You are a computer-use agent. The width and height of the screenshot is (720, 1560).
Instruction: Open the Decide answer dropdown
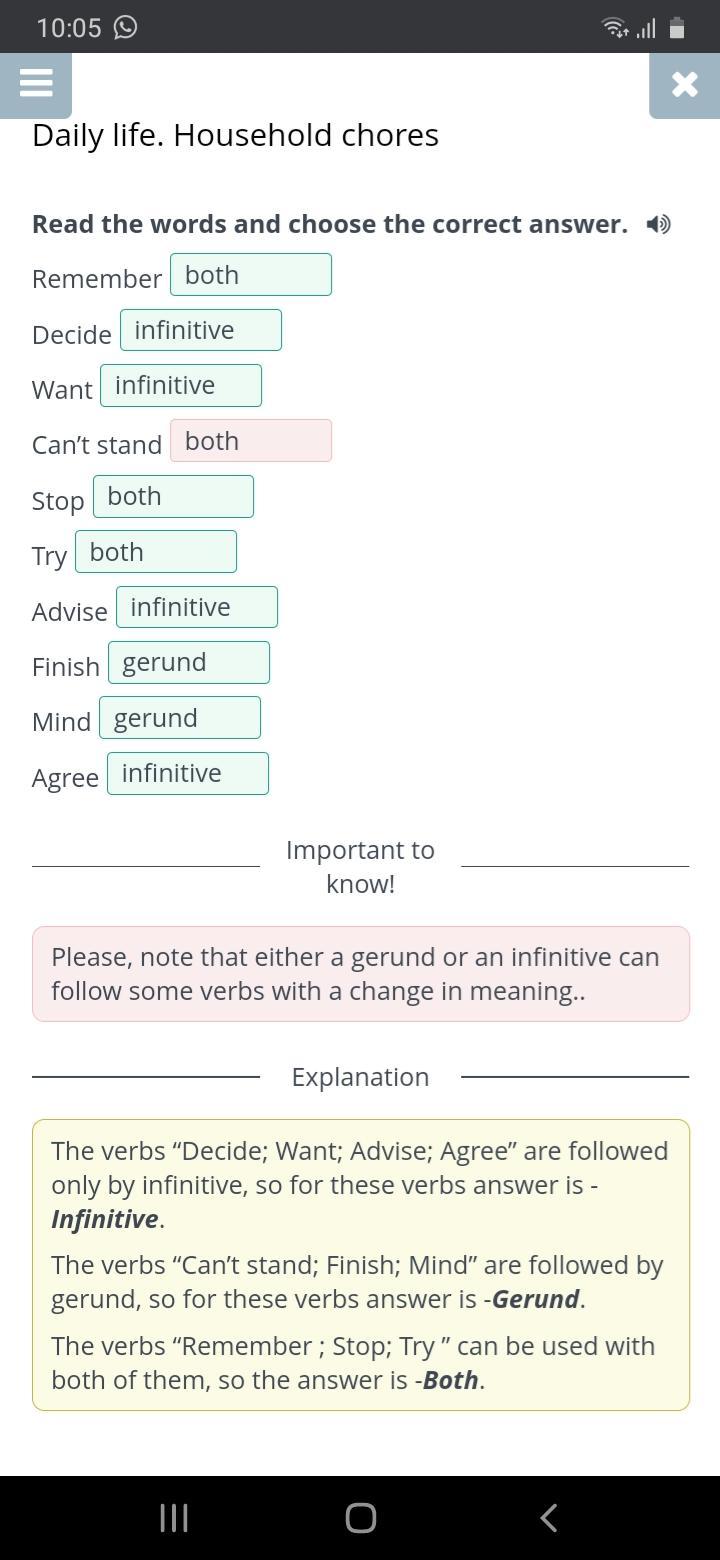point(200,330)
